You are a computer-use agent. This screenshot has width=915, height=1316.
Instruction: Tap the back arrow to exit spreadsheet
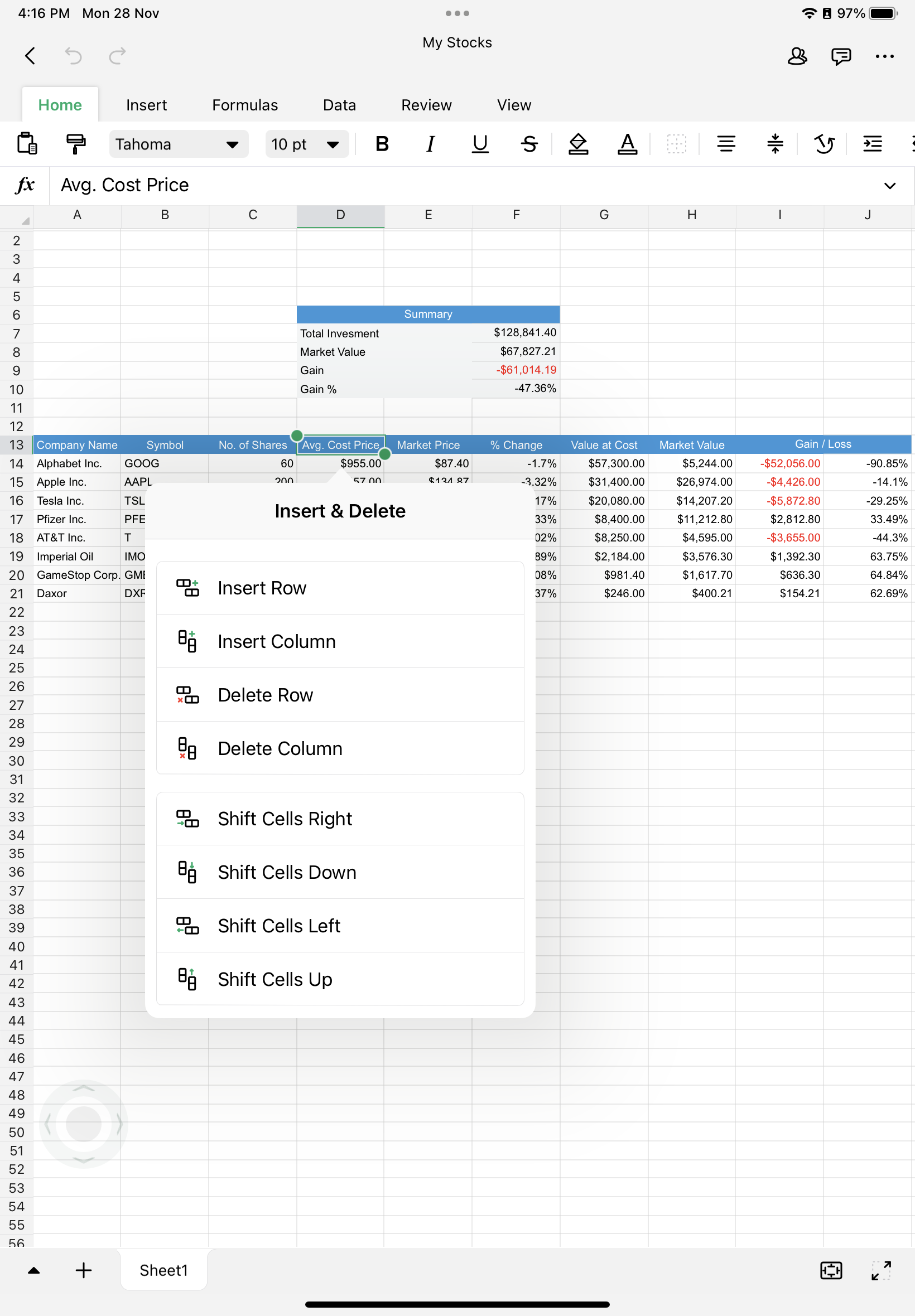[30, 56]
